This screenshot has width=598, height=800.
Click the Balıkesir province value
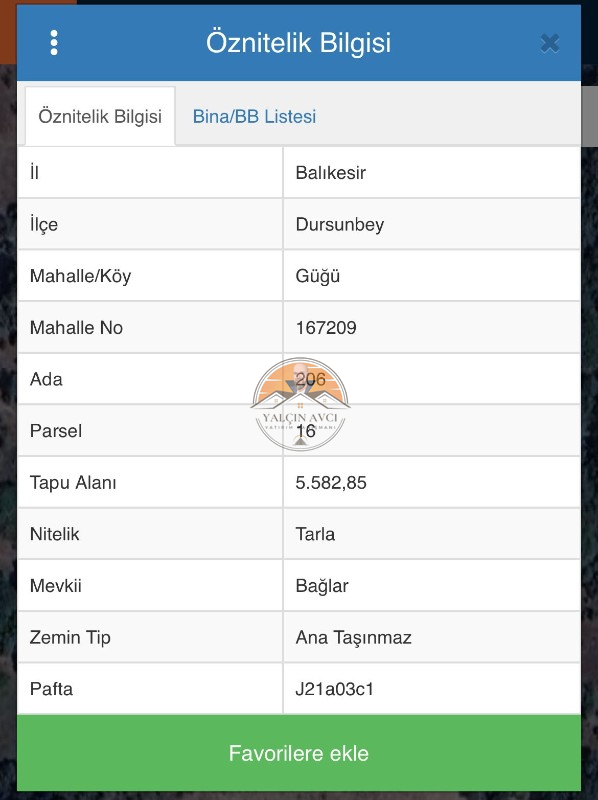331,172
